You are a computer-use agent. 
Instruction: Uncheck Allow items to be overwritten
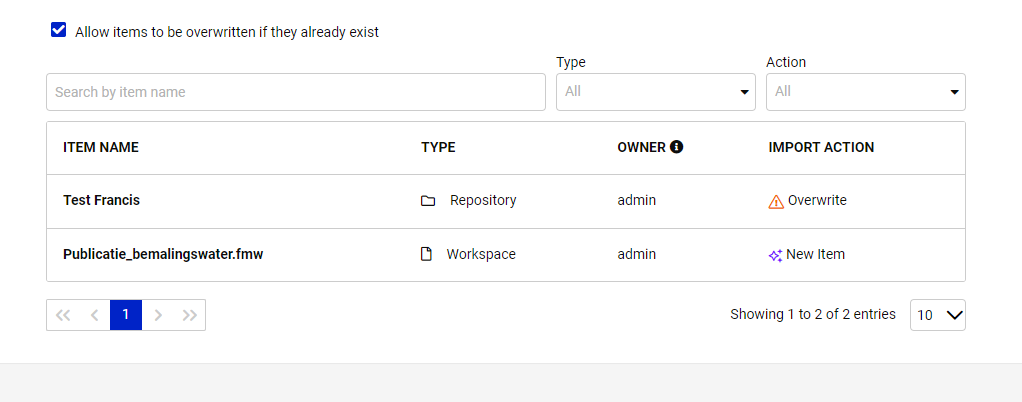pyautogui.click(x=59, y=30)
